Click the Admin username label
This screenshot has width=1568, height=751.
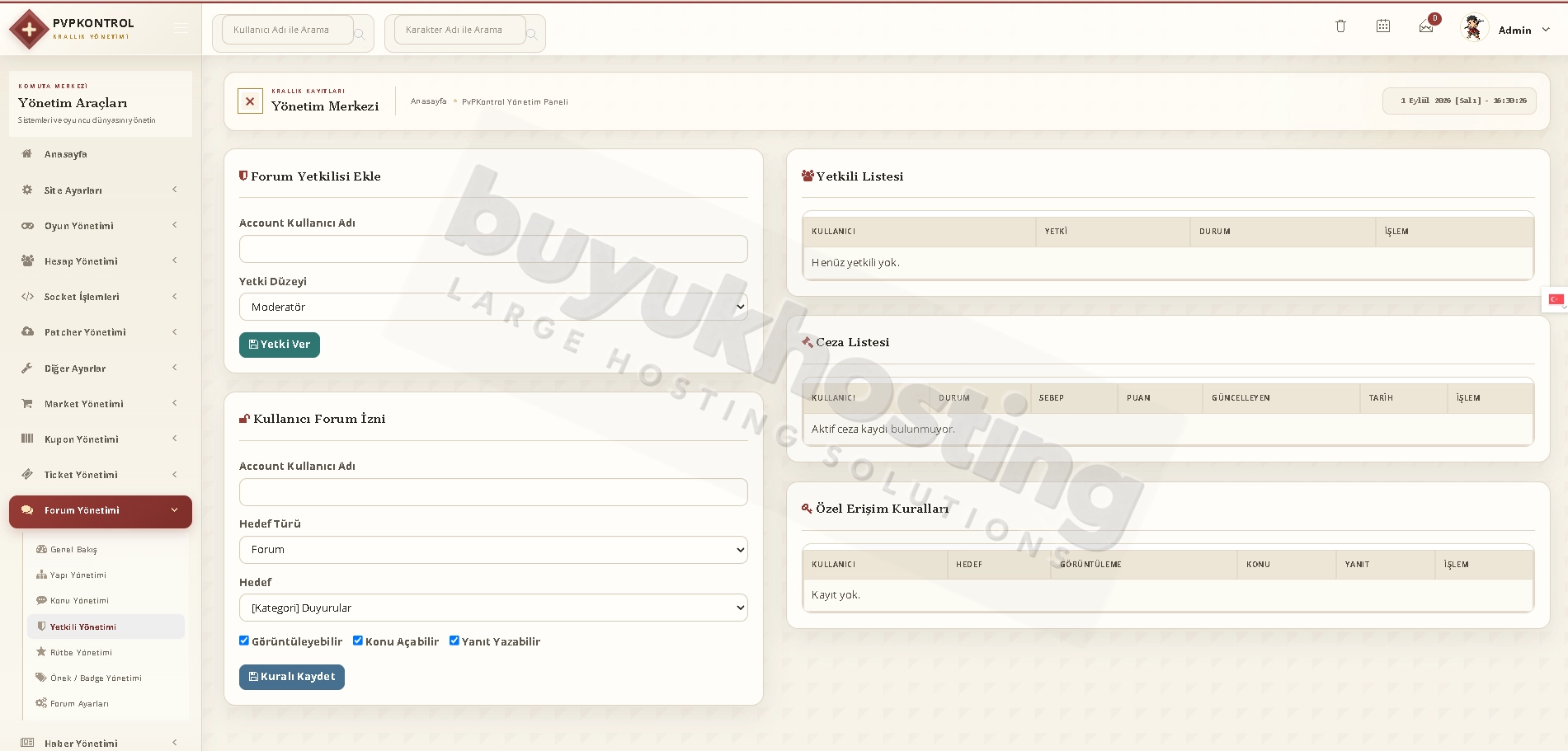(x=1514, y=31)
